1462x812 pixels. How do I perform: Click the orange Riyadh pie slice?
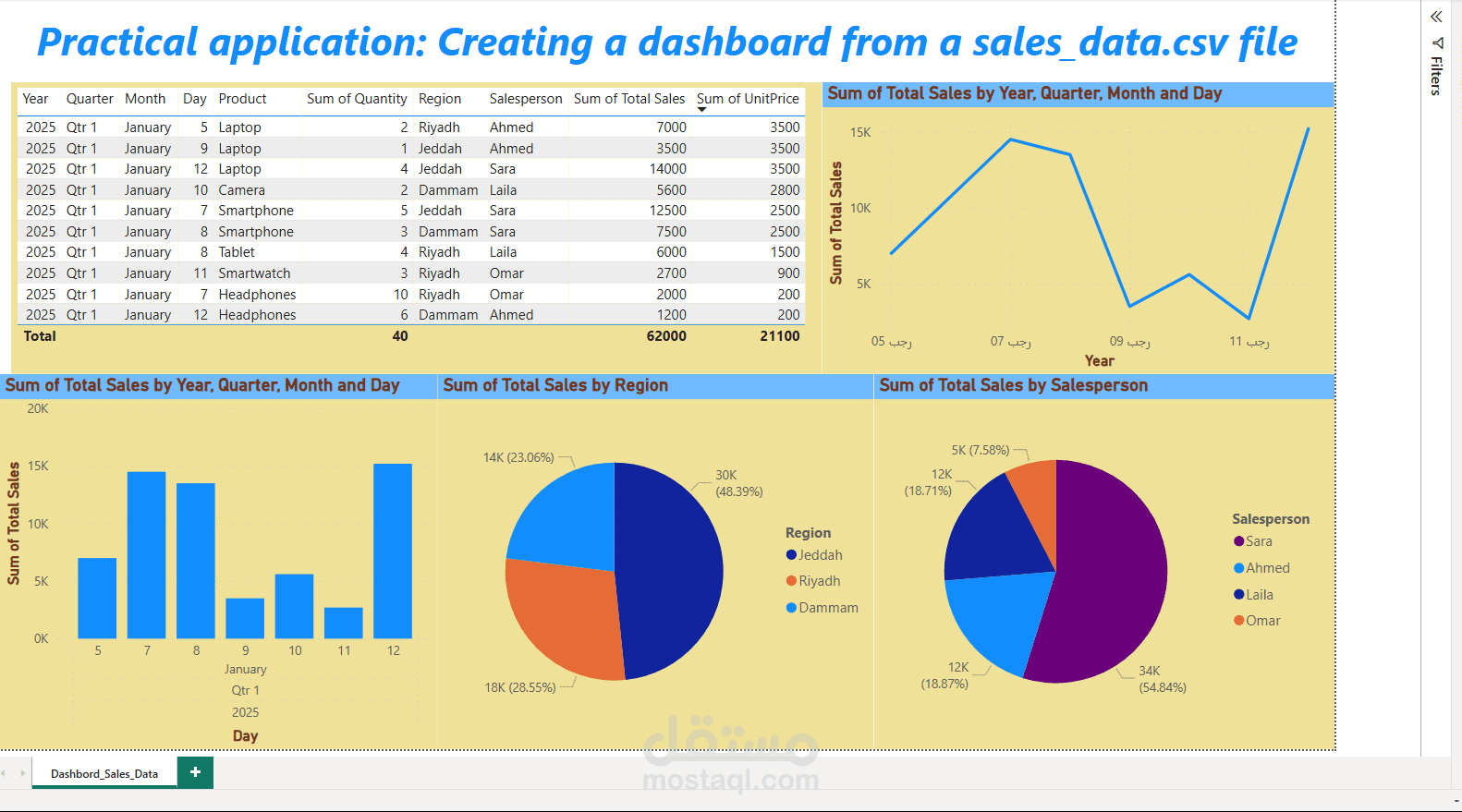[564, 619]
